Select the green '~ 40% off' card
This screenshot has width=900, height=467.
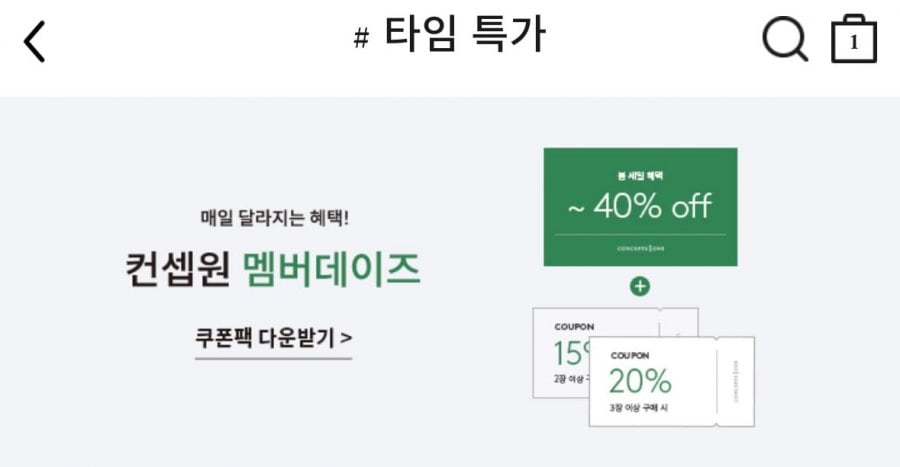[x=640, y=207]
